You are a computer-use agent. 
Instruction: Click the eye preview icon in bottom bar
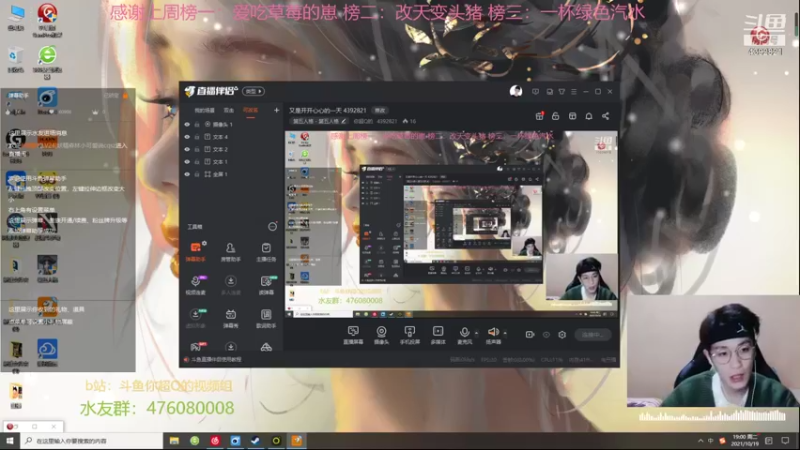(x=546, y=335)
